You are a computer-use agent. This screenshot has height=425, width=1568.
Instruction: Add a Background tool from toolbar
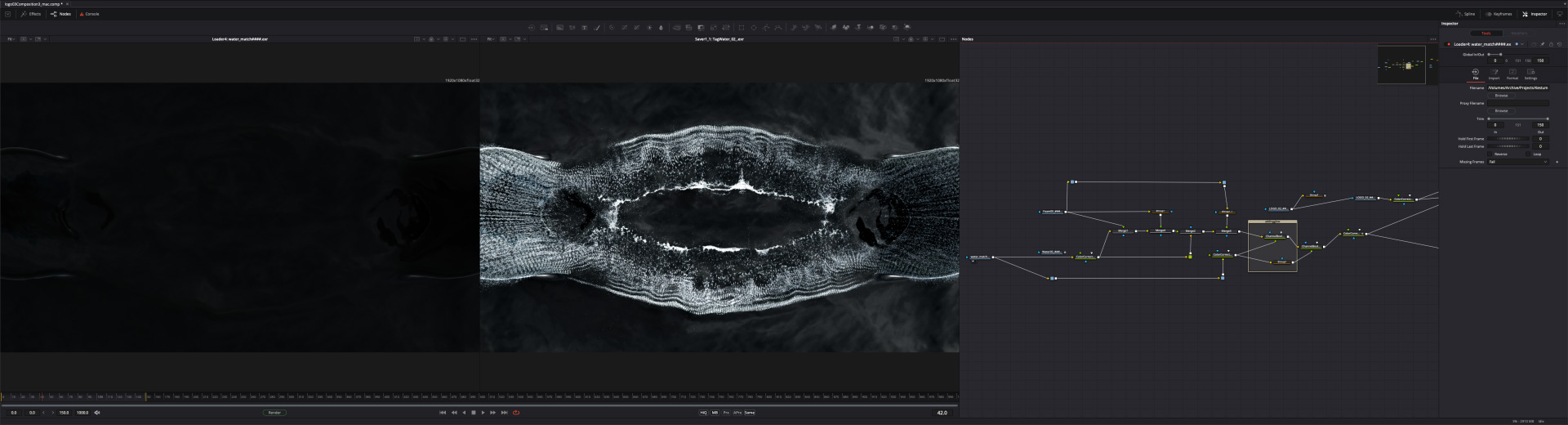[559, 27]
